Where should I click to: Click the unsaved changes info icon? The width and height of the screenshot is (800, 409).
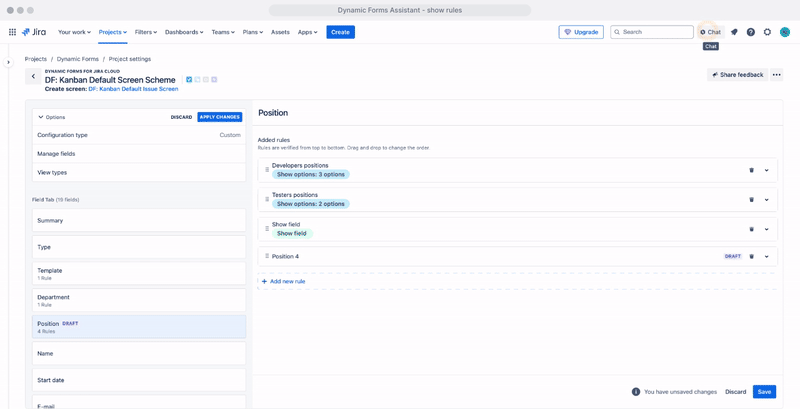[636, 392]
